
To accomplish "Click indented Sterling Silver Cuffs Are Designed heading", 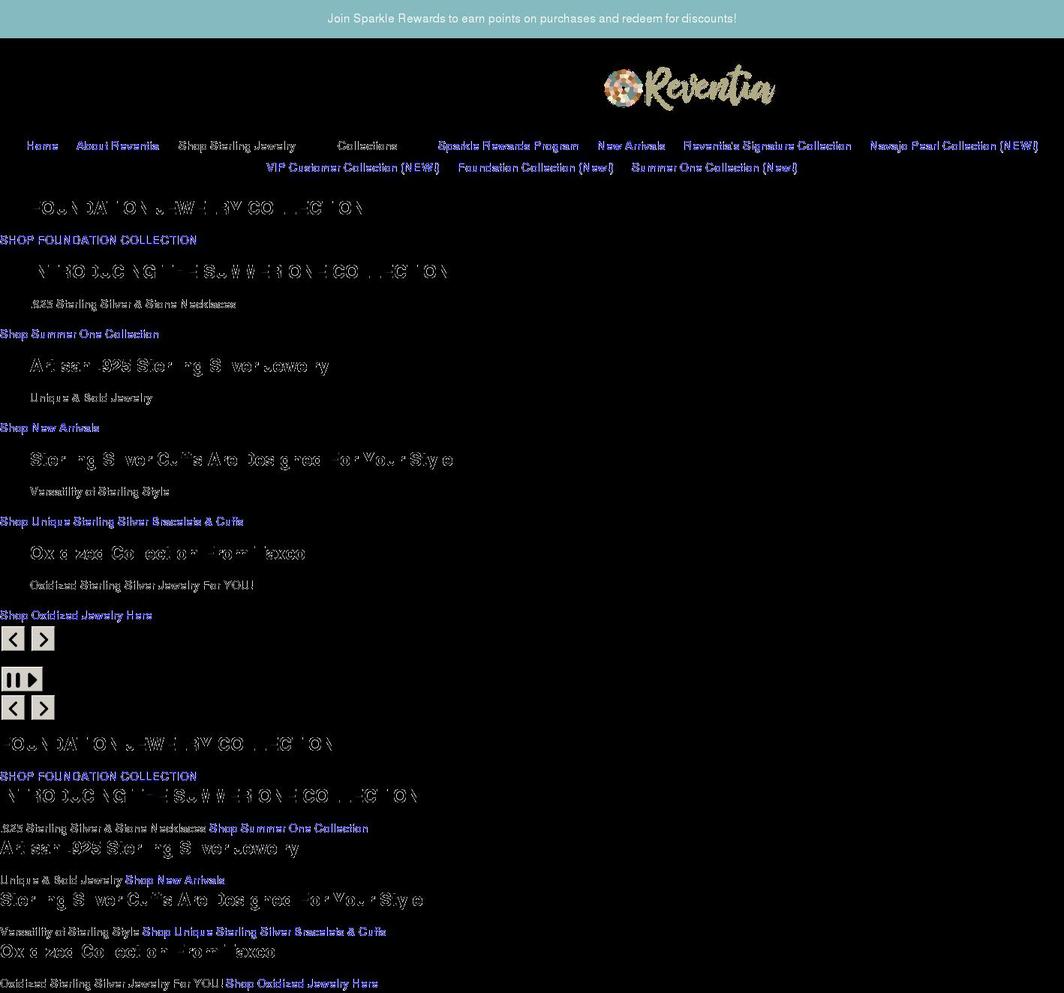I will pyautogui.click(x=241, y=460).
